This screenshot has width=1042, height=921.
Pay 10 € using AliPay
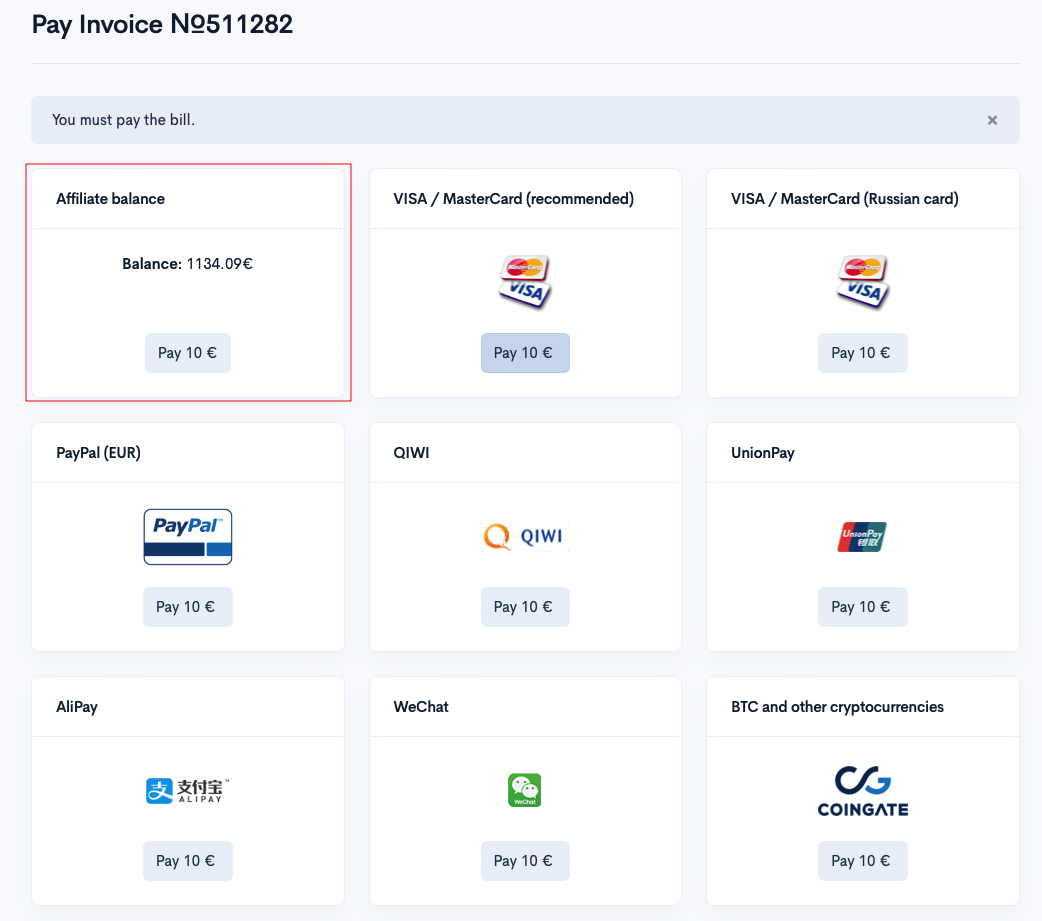click(x=188, y=861)
